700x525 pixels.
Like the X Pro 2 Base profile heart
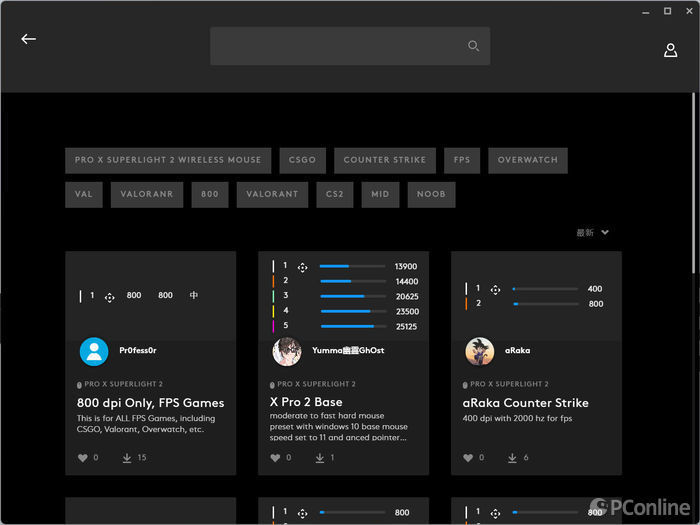[x=275, y=458]
